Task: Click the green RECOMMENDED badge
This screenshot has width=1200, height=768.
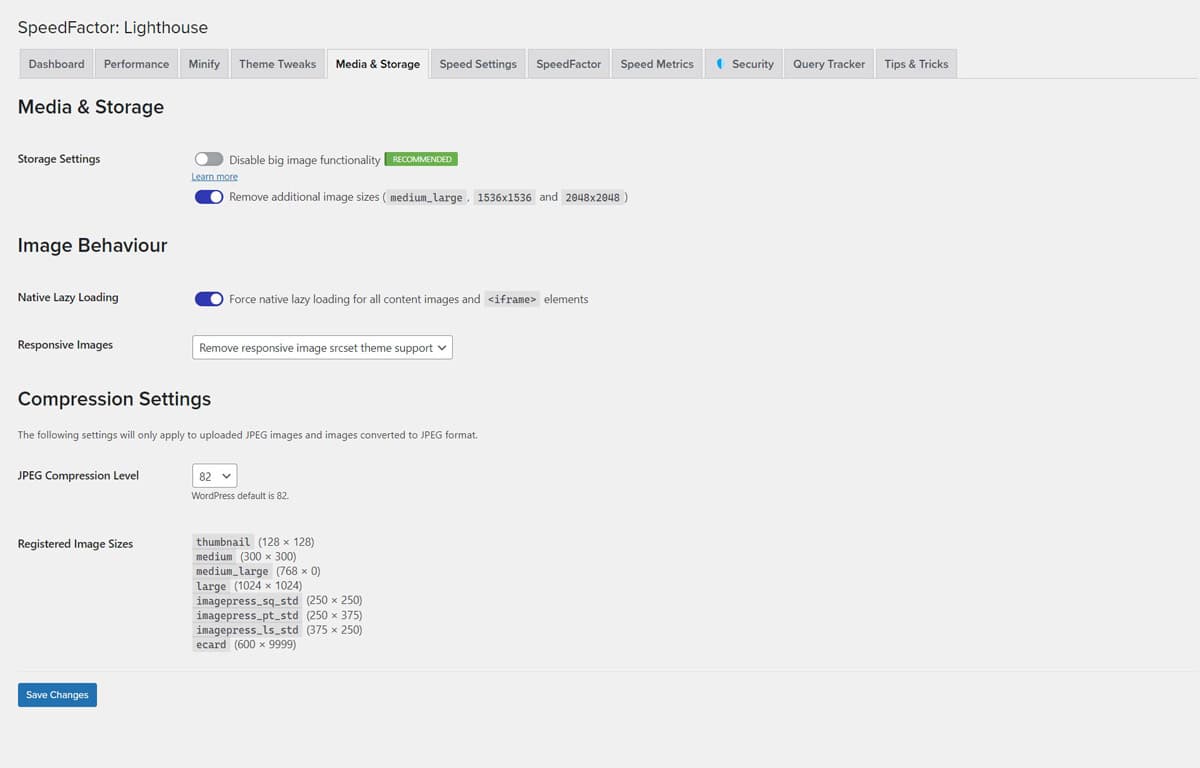Action: pos(421,159)
